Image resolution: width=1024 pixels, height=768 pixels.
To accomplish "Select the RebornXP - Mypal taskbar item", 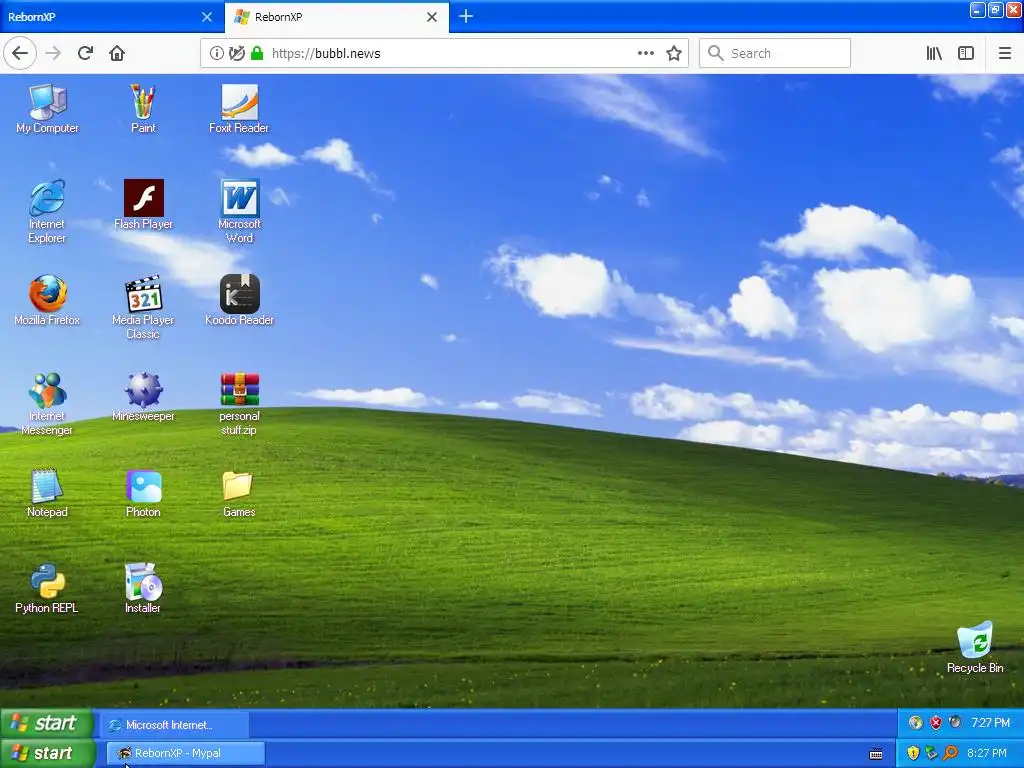I will click(186, 753).
